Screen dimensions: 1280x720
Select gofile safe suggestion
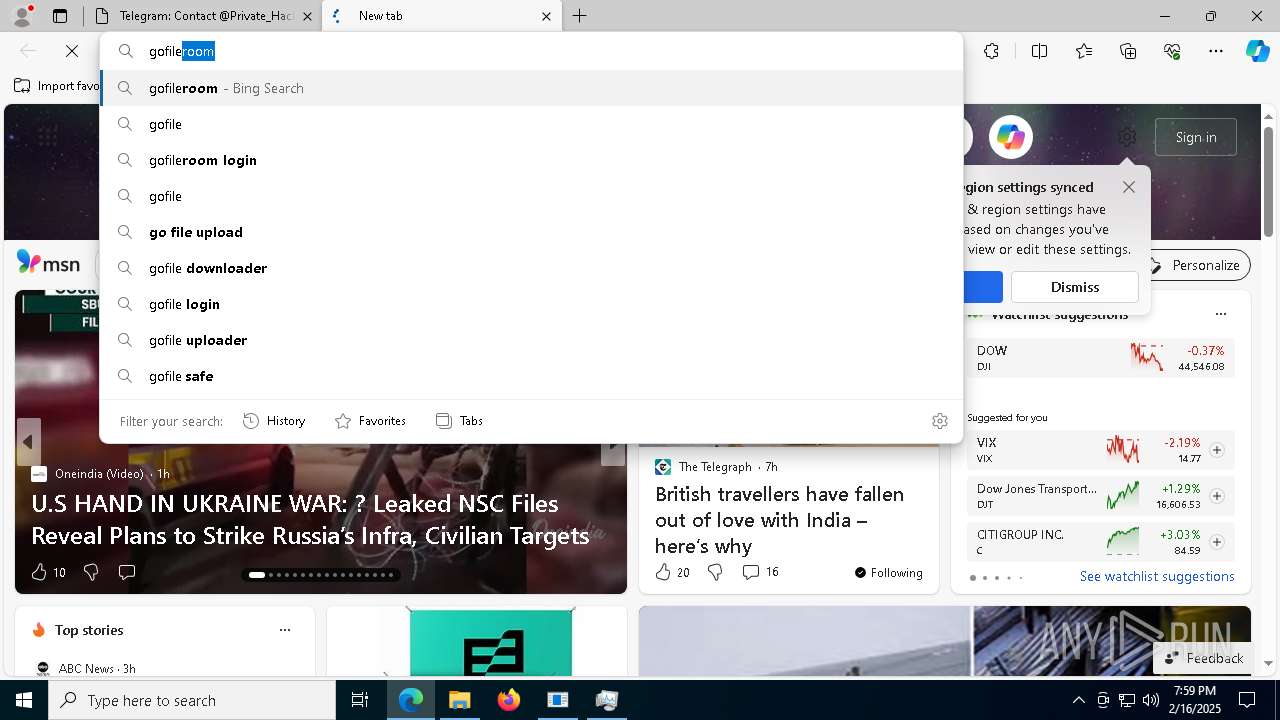(x=531, y=376)
